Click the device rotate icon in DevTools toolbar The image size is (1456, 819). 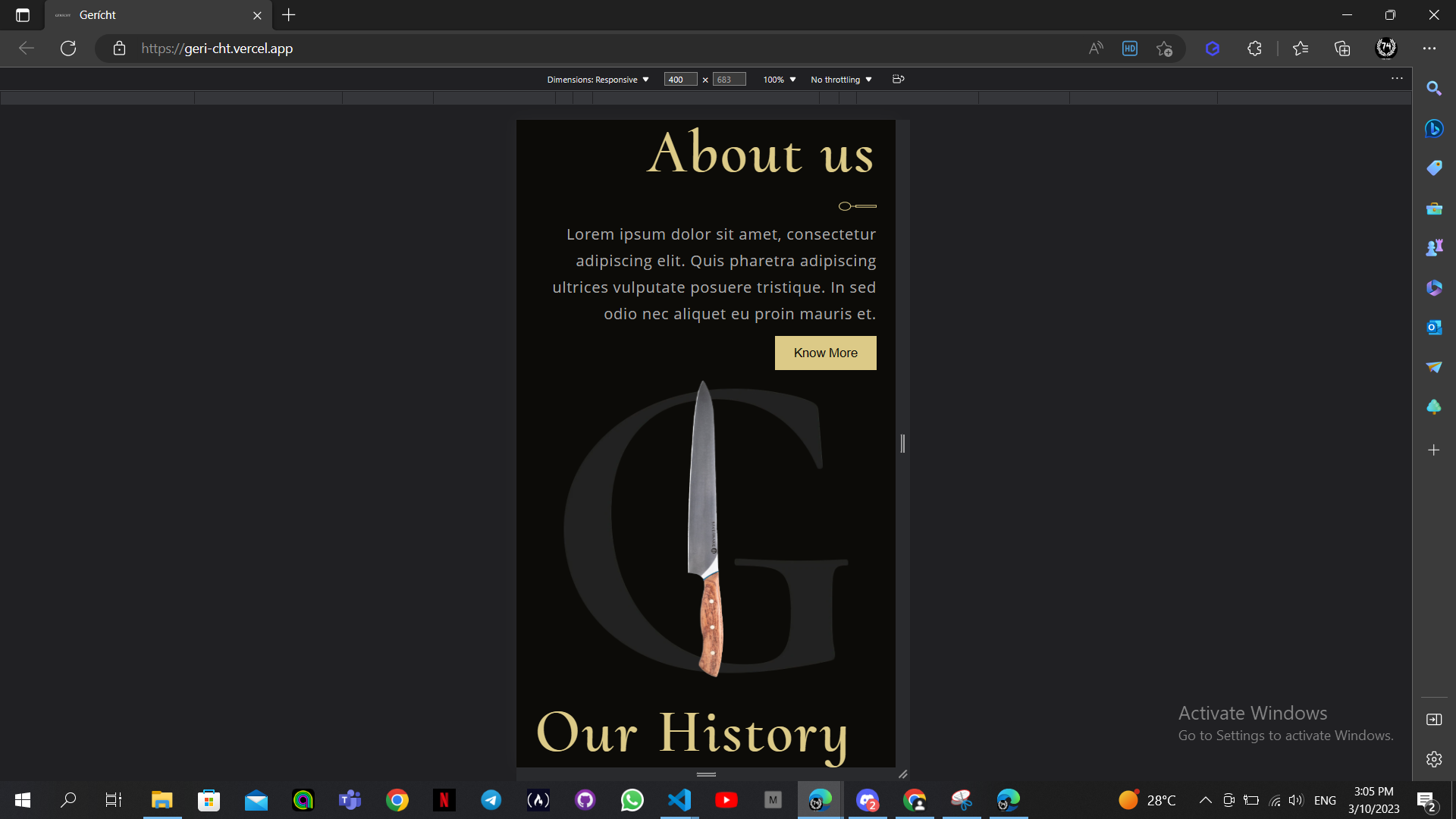[899, 79]
